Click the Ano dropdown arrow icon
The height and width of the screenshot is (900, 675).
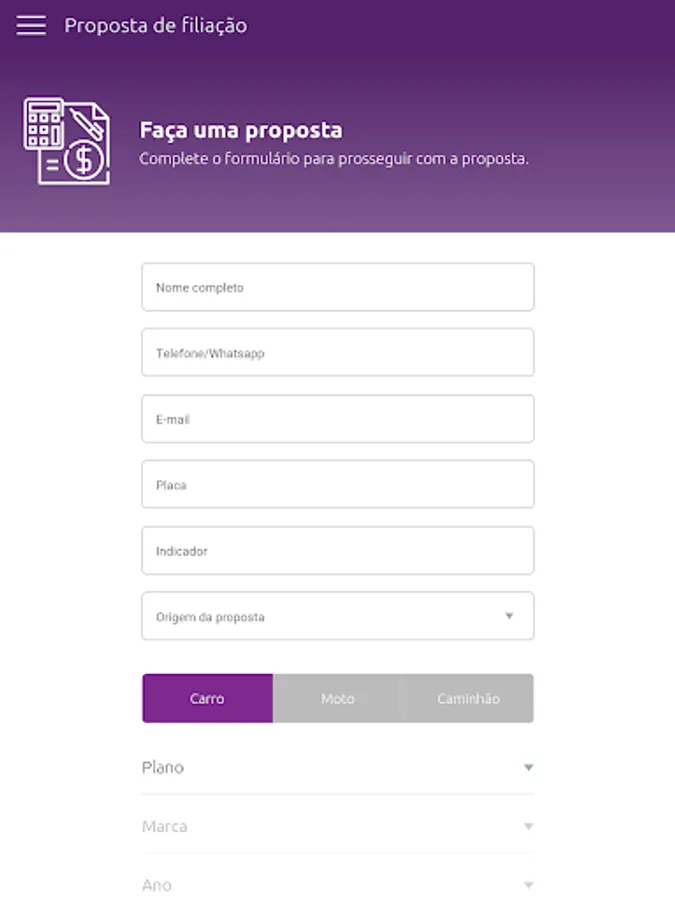(529, 885)
